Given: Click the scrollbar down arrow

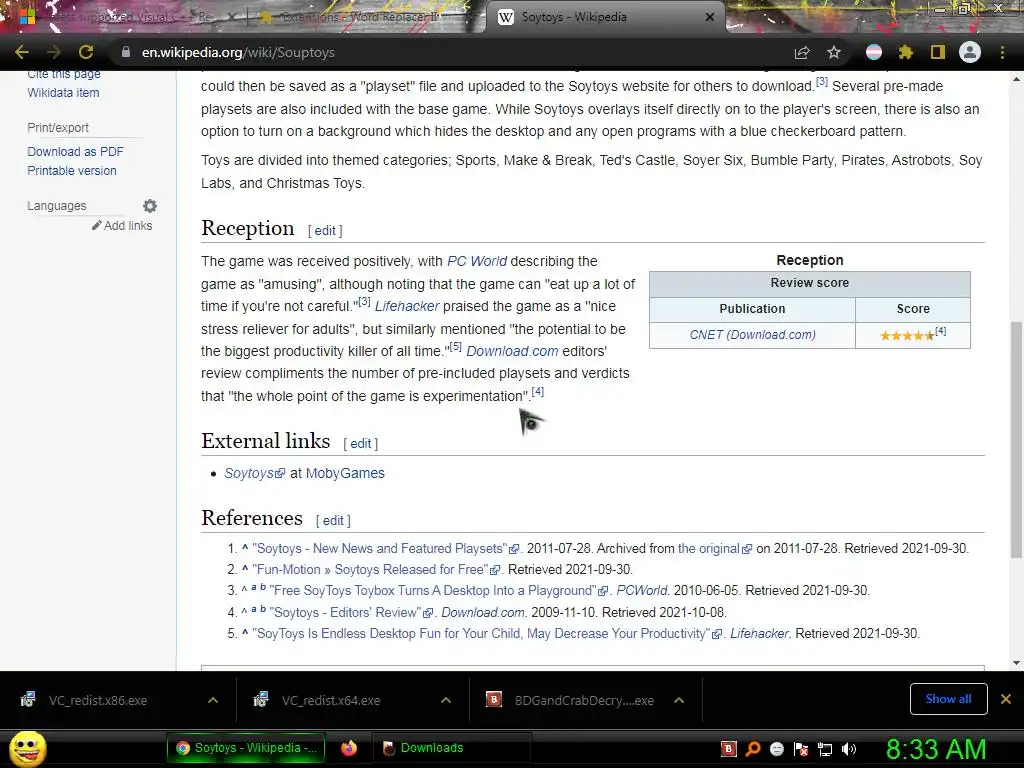Looking at the screenshot, I should coord(1016,663).
